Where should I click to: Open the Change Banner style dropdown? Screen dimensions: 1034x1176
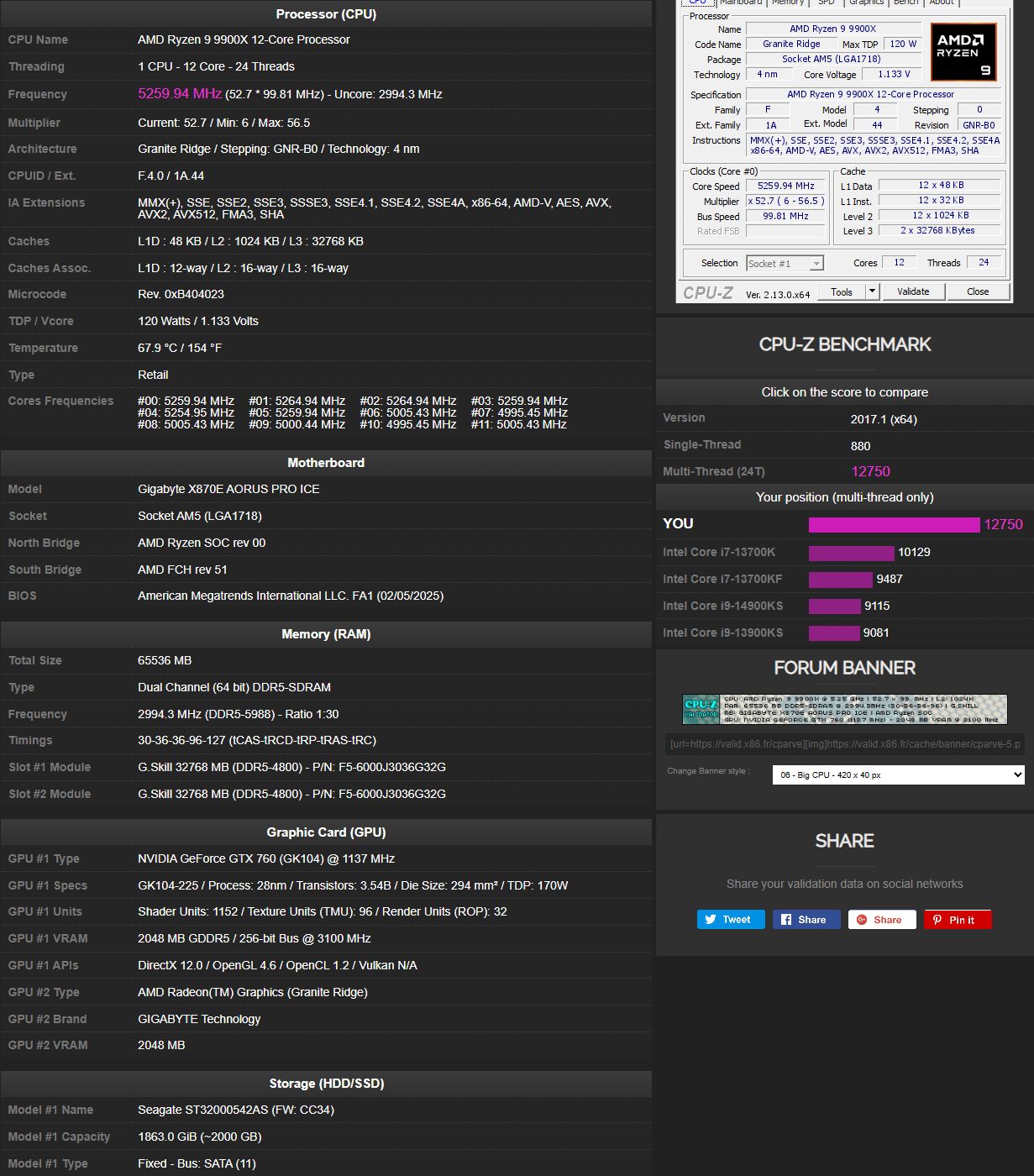(898, 774)
